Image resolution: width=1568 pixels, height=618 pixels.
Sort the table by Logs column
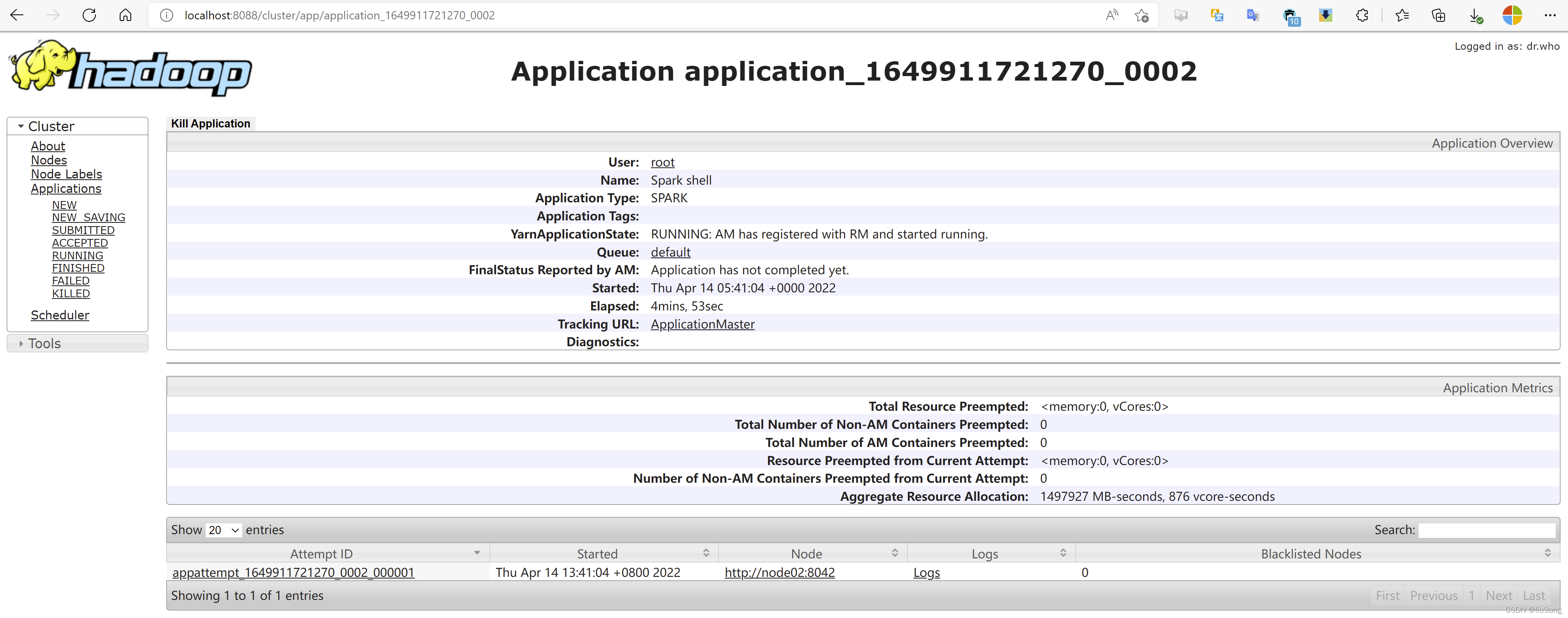992,553
